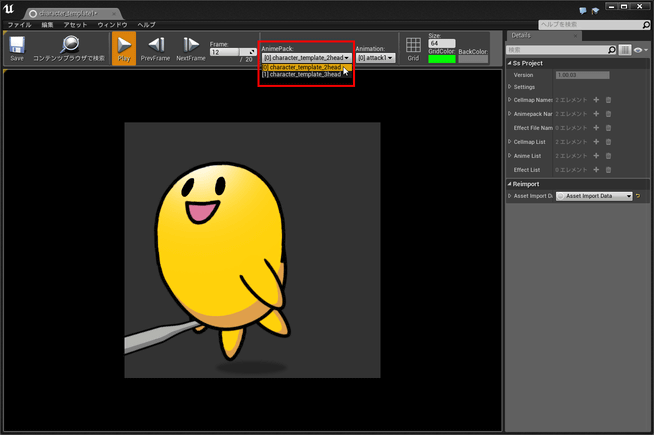654x435 pixels.
Task: Expand the Asset Import Data row
Action: 510,196
